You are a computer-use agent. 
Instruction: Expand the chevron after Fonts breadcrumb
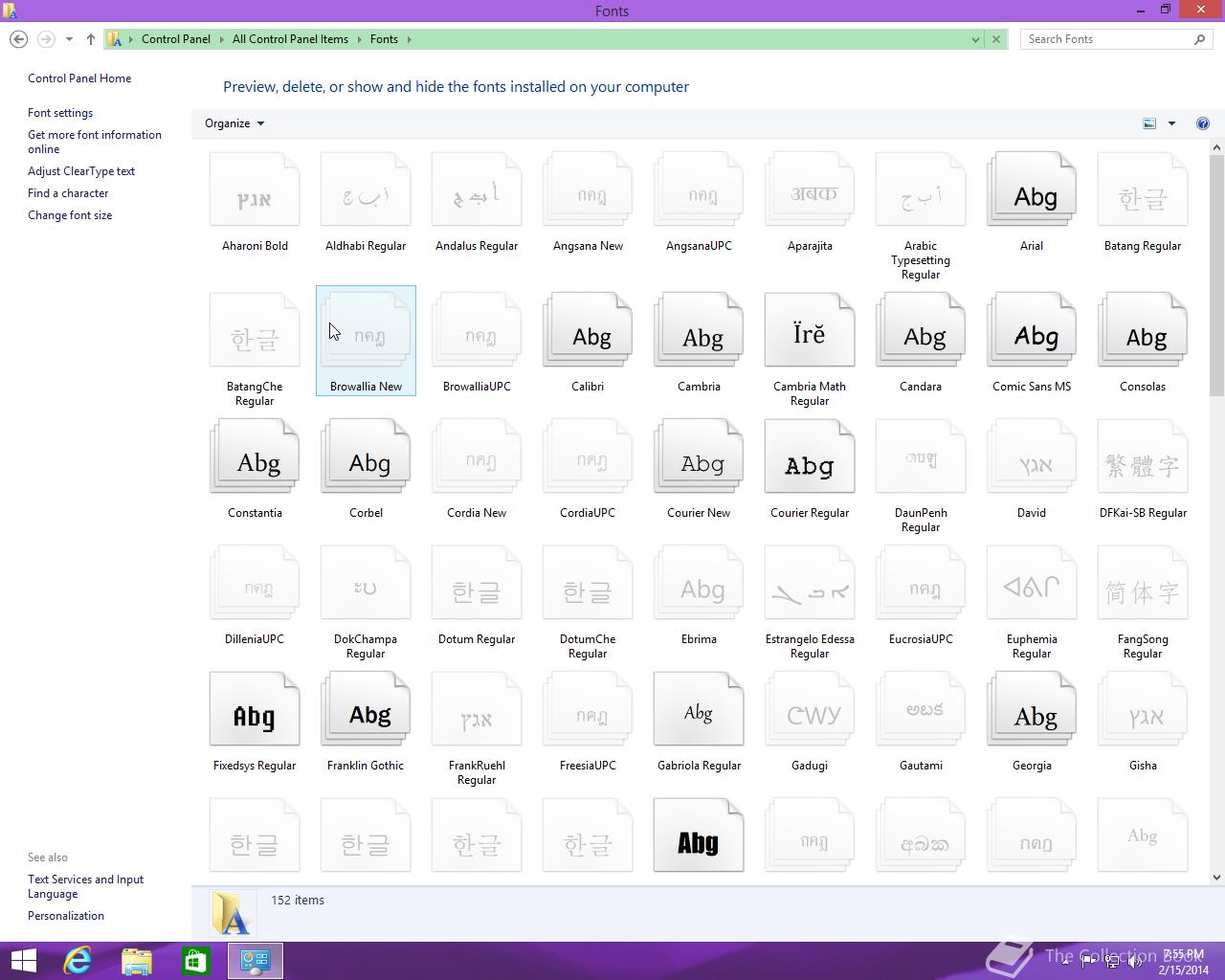[409, 39]
